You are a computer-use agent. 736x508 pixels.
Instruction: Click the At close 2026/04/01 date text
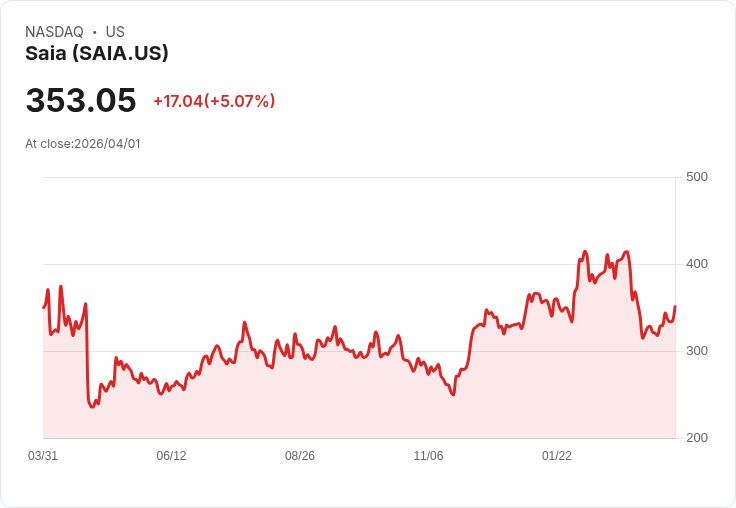[x=83, y=144]
